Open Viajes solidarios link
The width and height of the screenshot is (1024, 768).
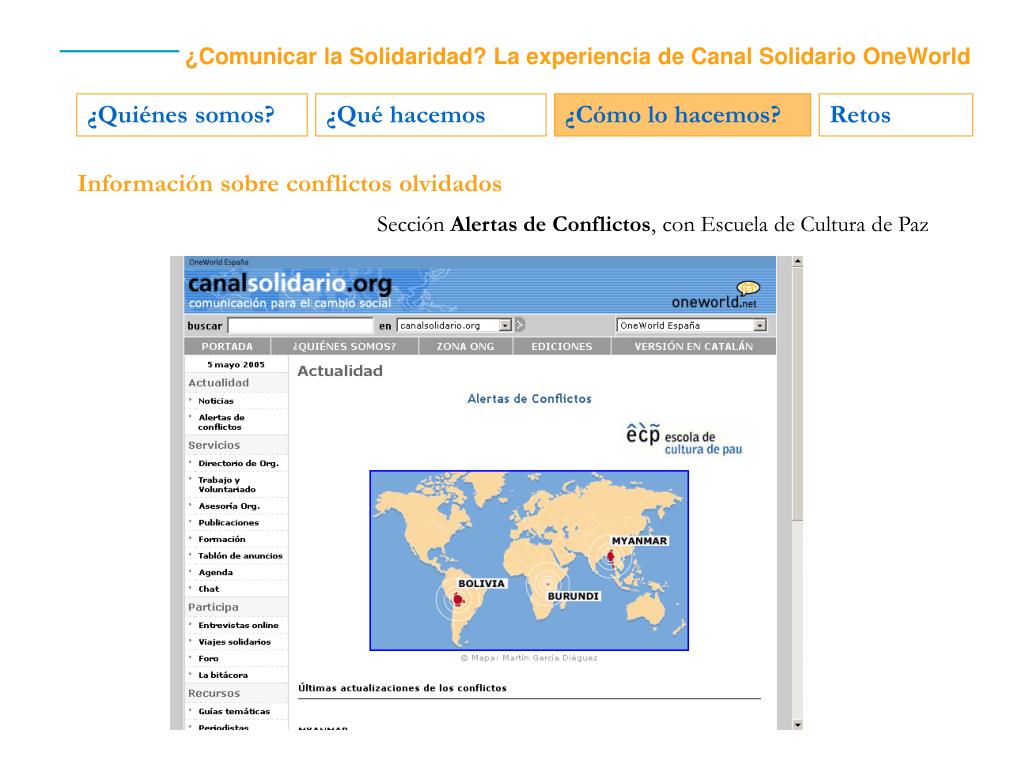click(234, 642)
